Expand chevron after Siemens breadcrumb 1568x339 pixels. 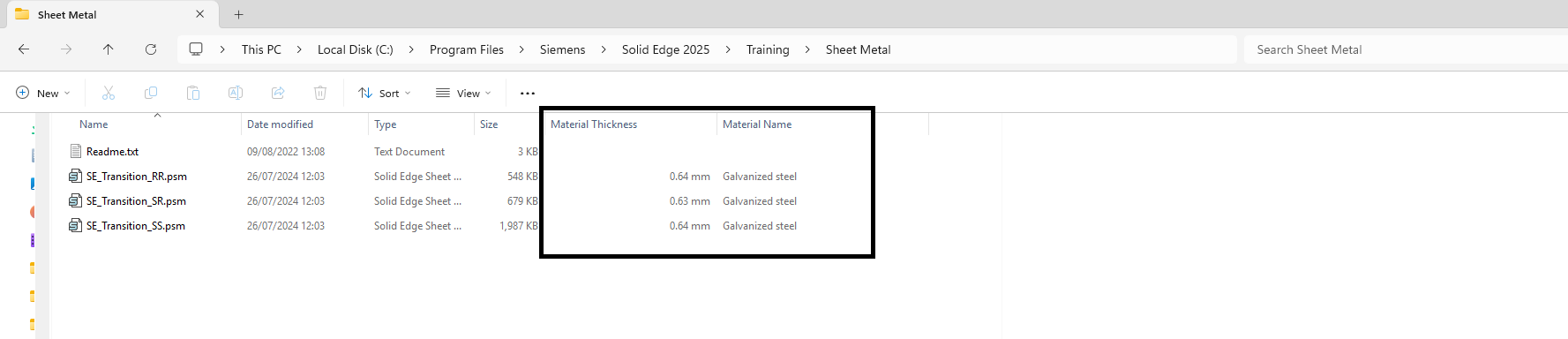pos(604,49)
